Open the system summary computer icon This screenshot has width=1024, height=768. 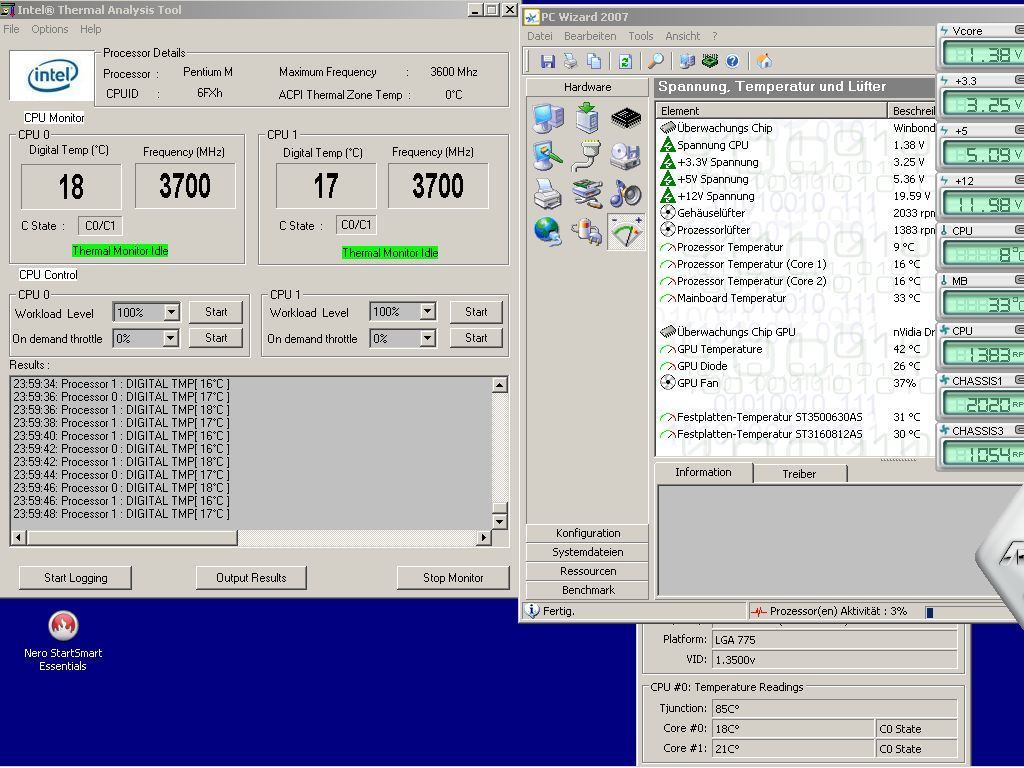point(547,119)
